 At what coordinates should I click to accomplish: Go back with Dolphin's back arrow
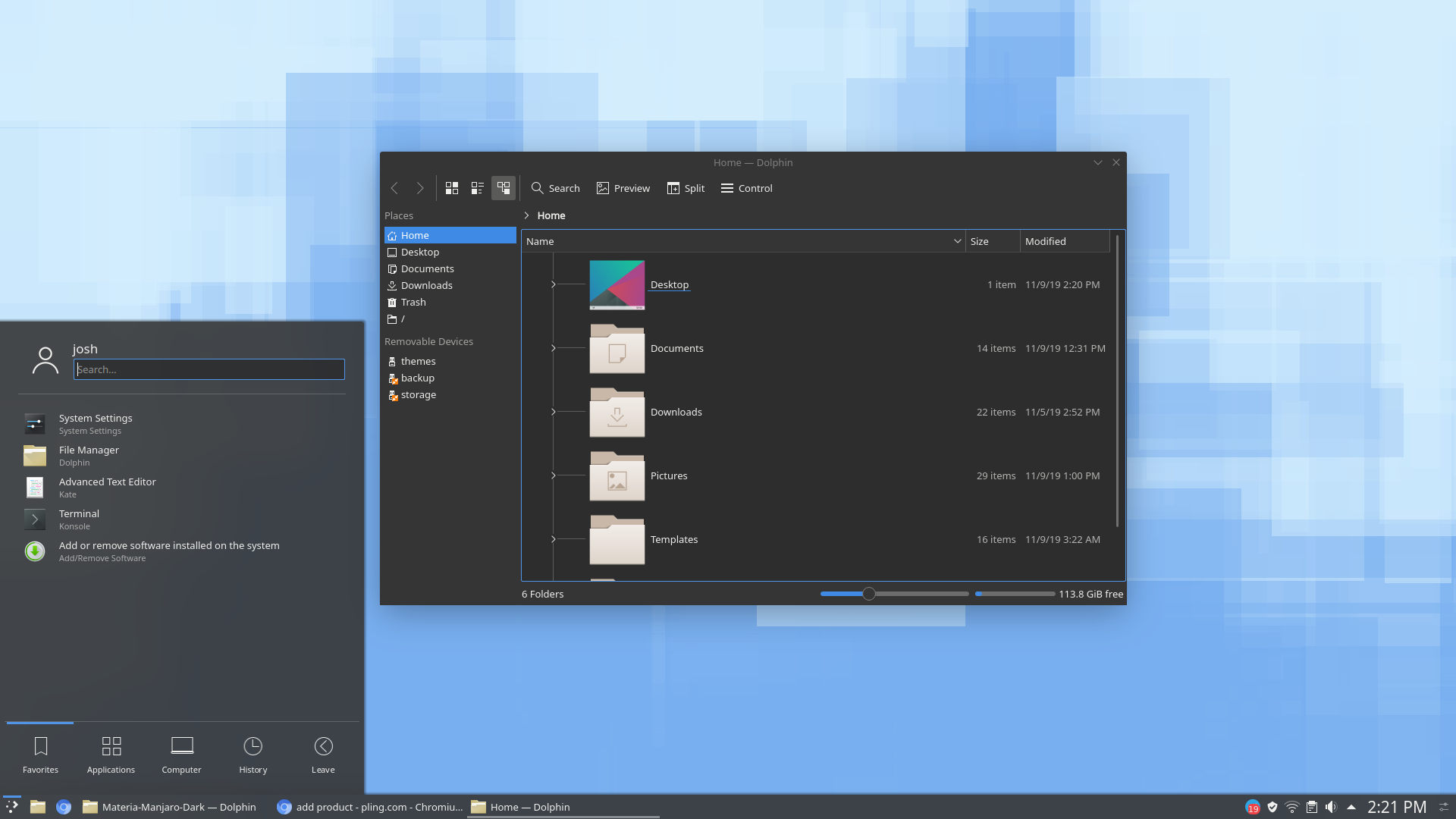[x=394, y=188]
